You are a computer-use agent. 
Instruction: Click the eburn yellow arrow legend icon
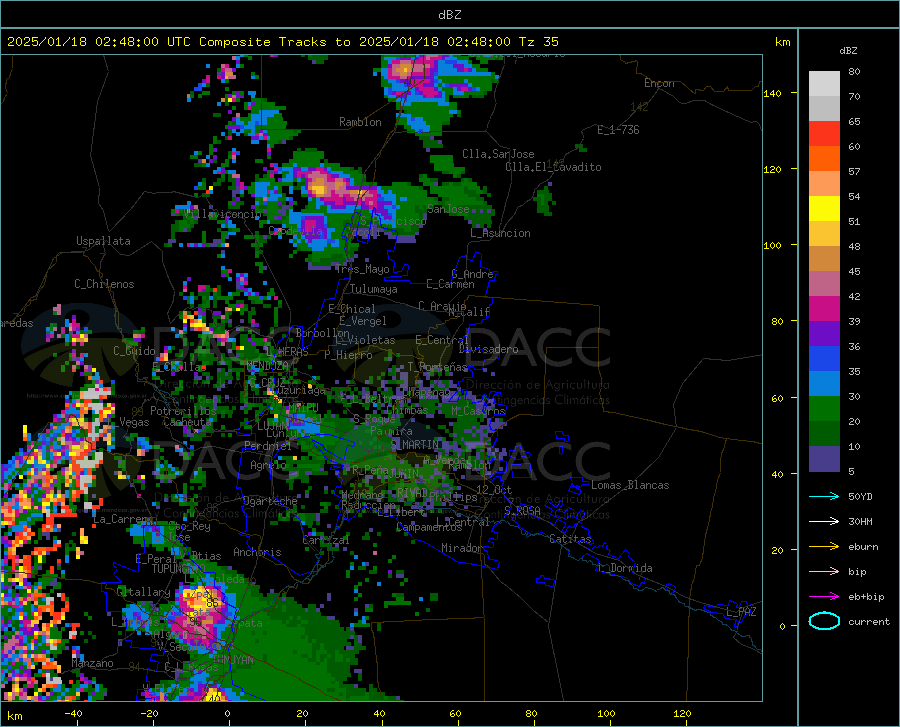[x=824, y=546]
